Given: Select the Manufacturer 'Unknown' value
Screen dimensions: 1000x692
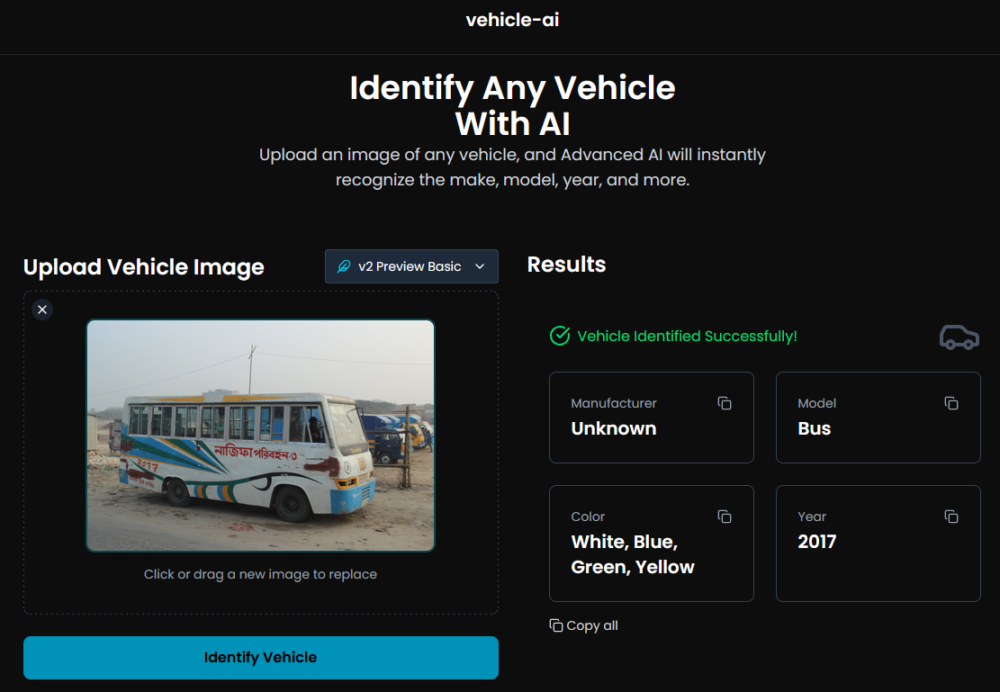Looking at the screenshot, I should click(x=614, y=428).
